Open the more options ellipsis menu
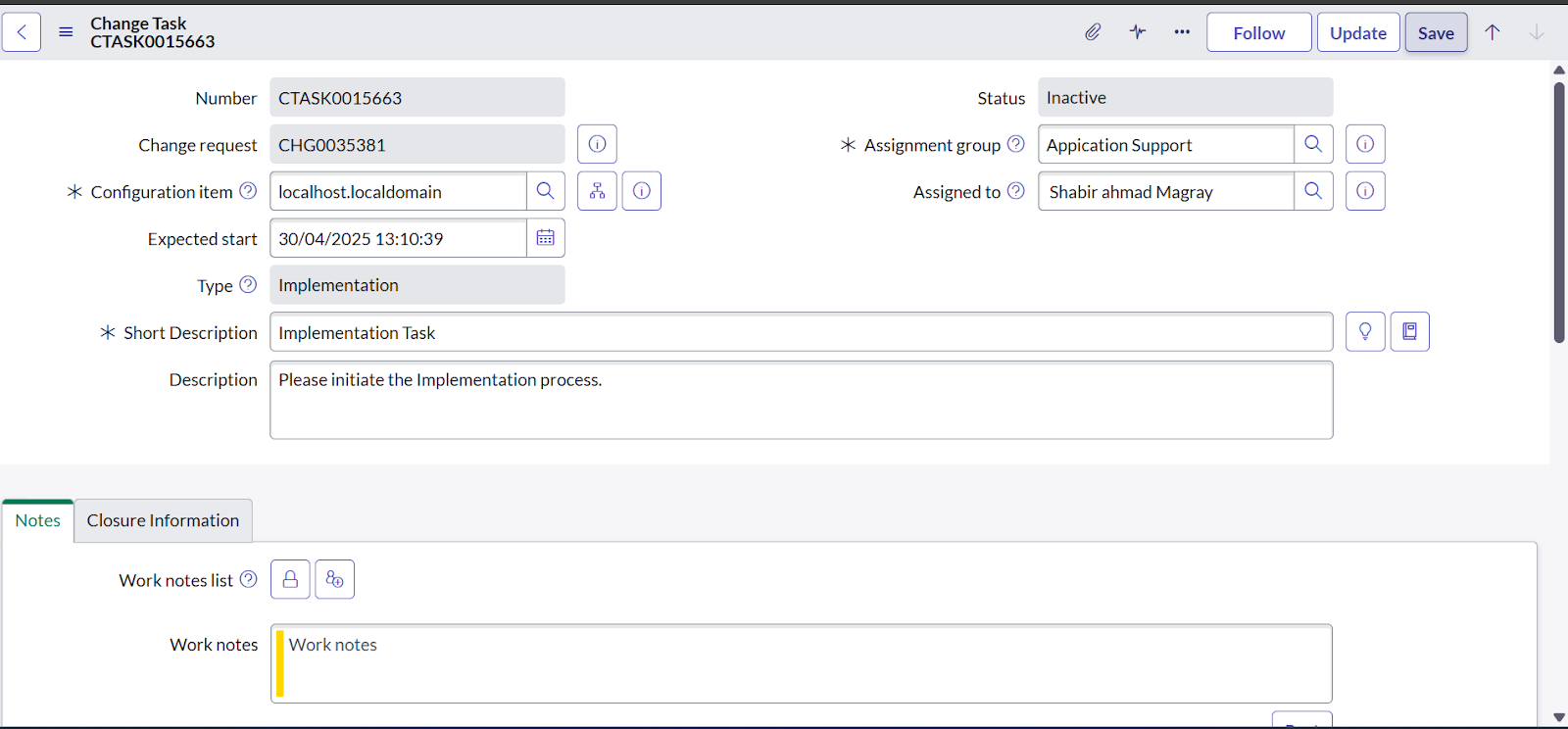1568x729 pixels. pyautogui.click(x=1182, y=32)
